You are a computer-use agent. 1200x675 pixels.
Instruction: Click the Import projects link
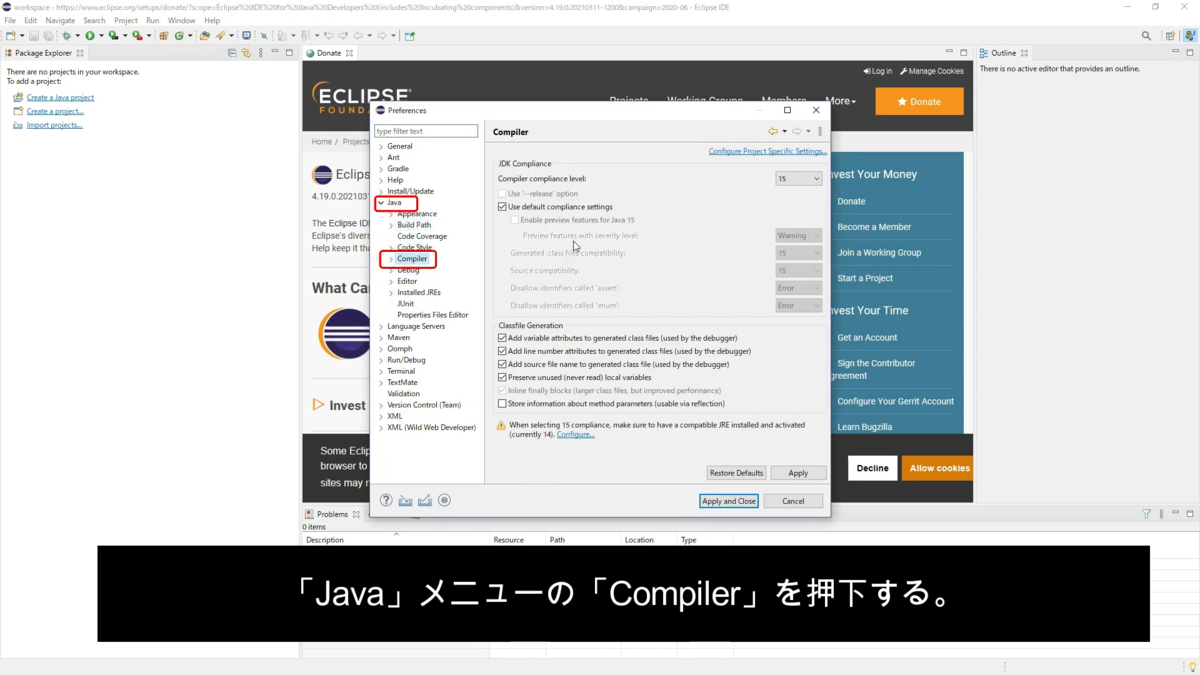pyautogui.click(x=54, y=125)
